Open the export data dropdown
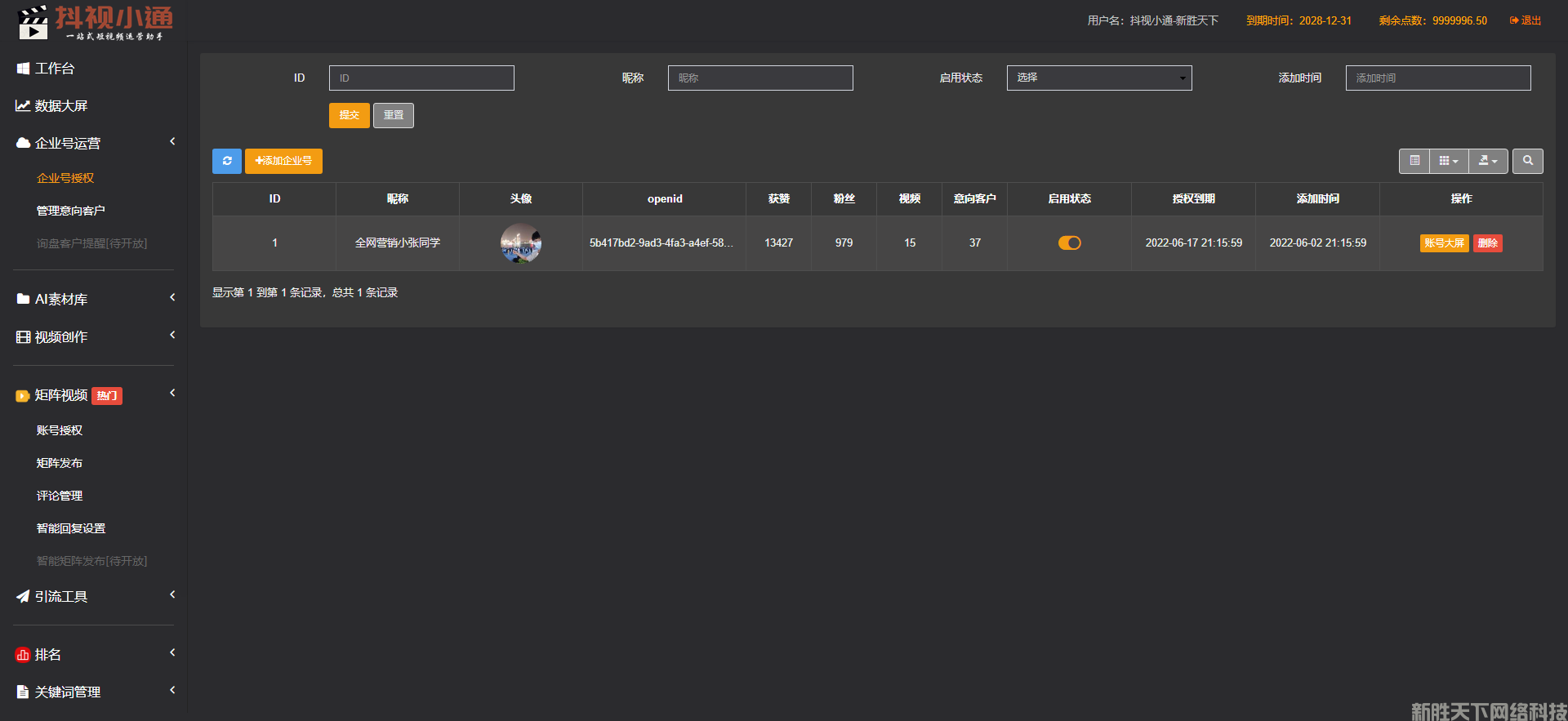This screenshot has width=1568, height=721. (1488, 161)
